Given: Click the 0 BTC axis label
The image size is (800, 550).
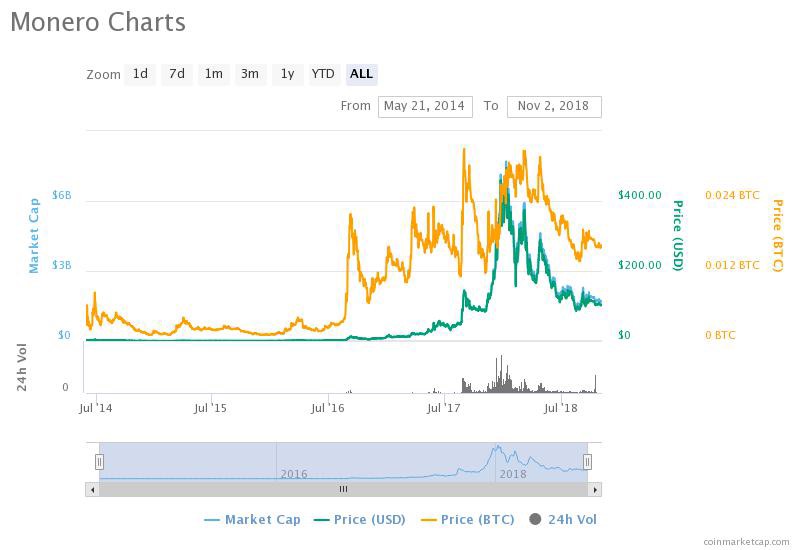Looking at the screenshot, I should pos(720,335).
